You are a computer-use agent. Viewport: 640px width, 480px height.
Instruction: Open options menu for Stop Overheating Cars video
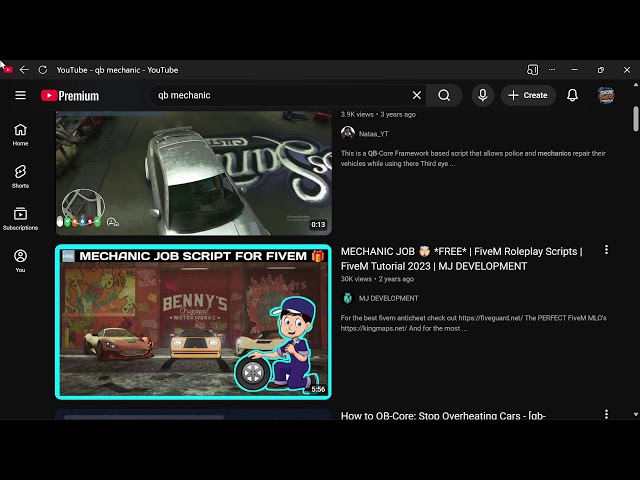[606, 414]
